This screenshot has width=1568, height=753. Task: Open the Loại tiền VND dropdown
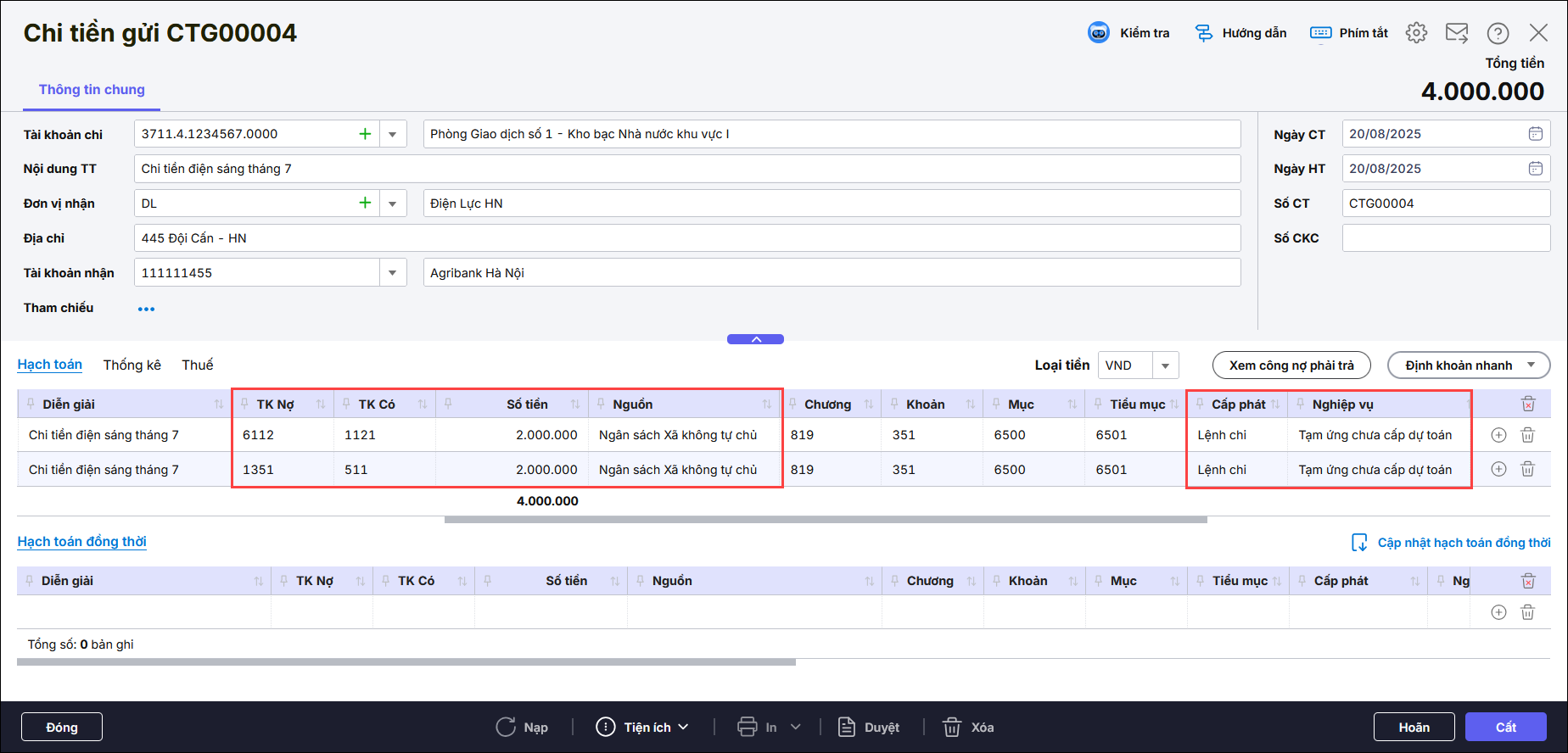[1165, 365]
